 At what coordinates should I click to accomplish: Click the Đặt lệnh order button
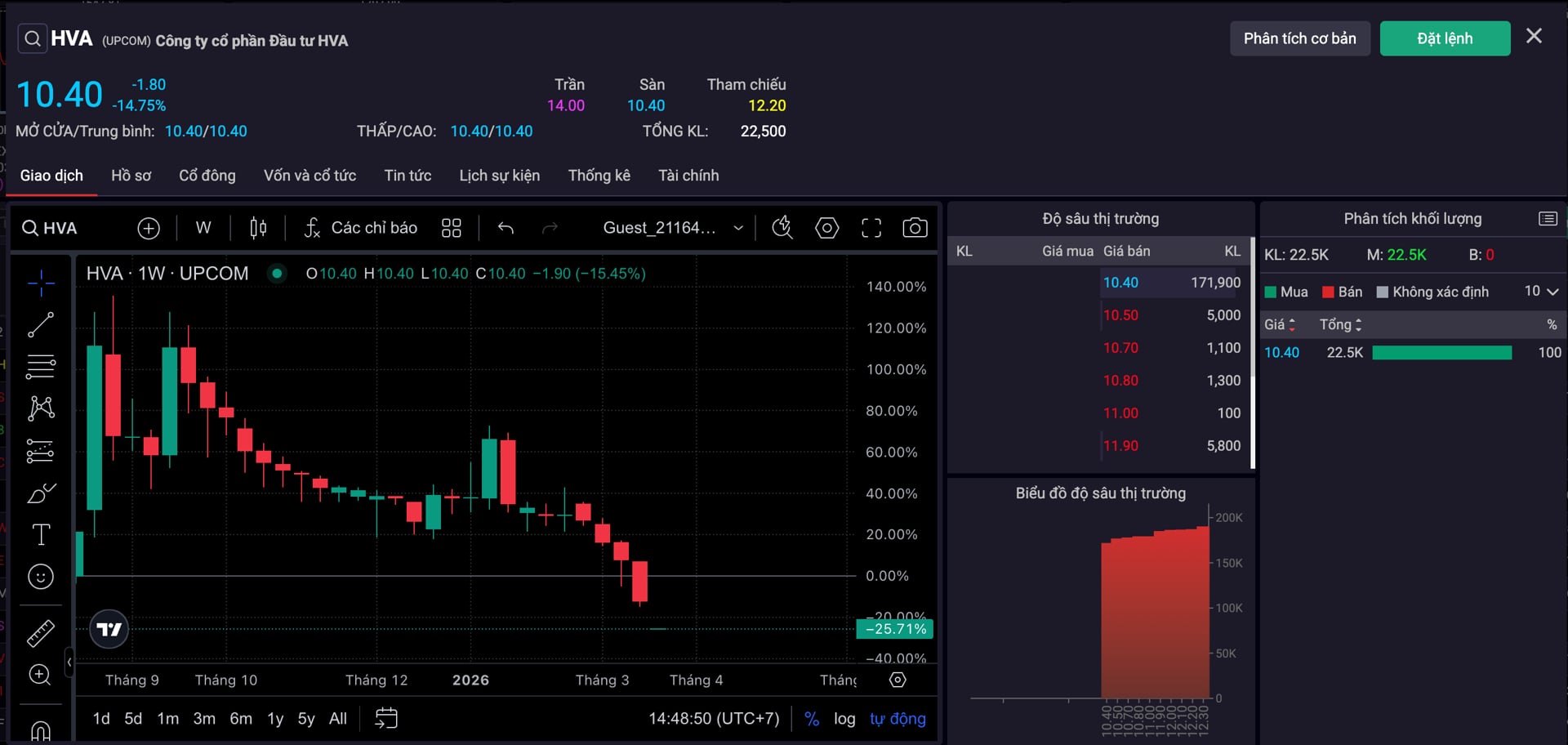[x=1444, y=38]
